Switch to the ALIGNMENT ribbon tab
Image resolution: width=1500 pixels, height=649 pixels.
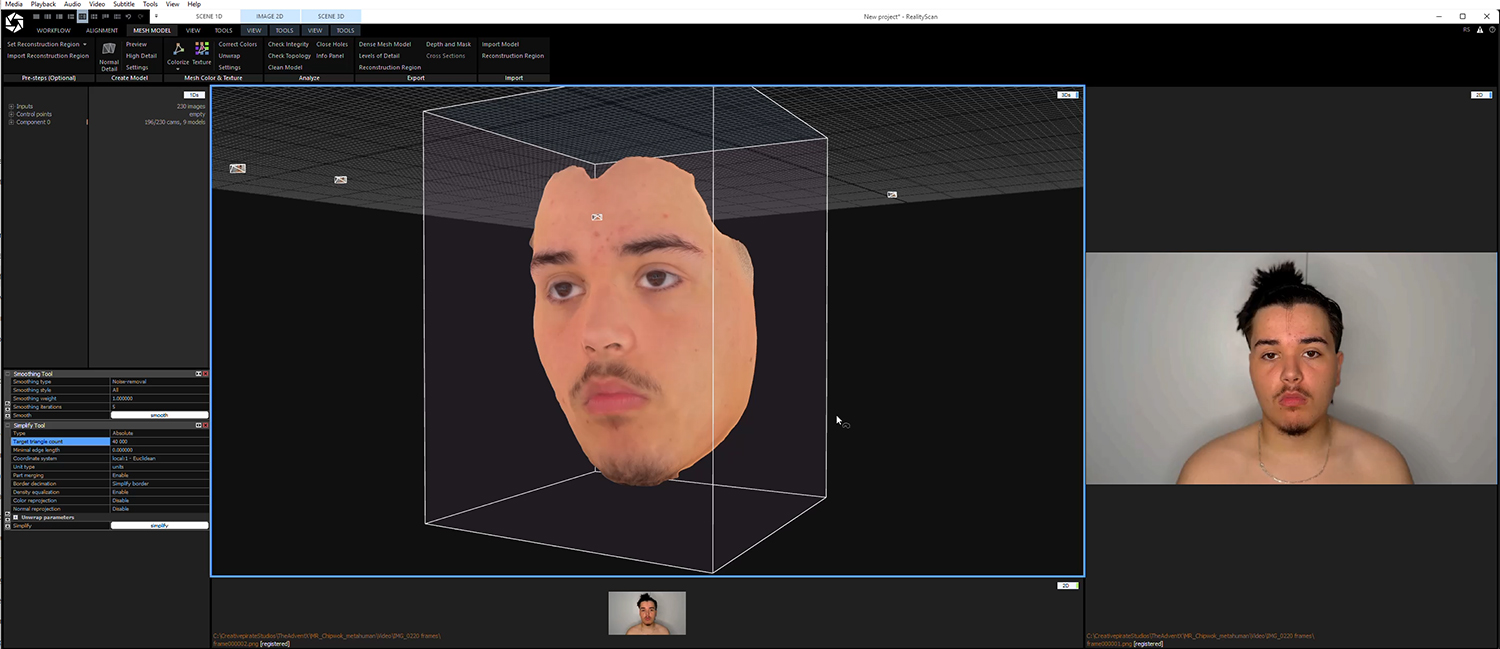tap(102, 30)
